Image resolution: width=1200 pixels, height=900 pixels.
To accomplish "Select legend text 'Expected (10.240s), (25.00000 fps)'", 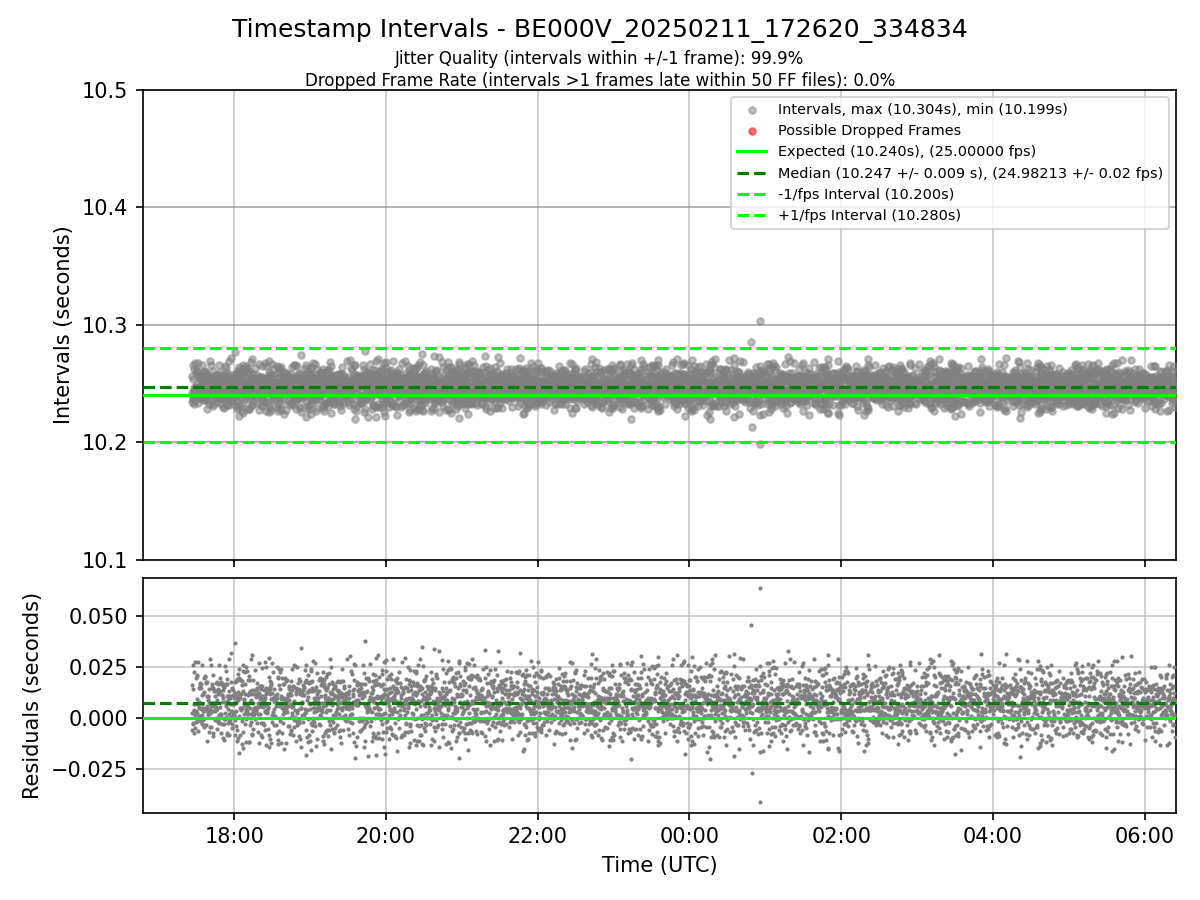I will click(906, 151).
